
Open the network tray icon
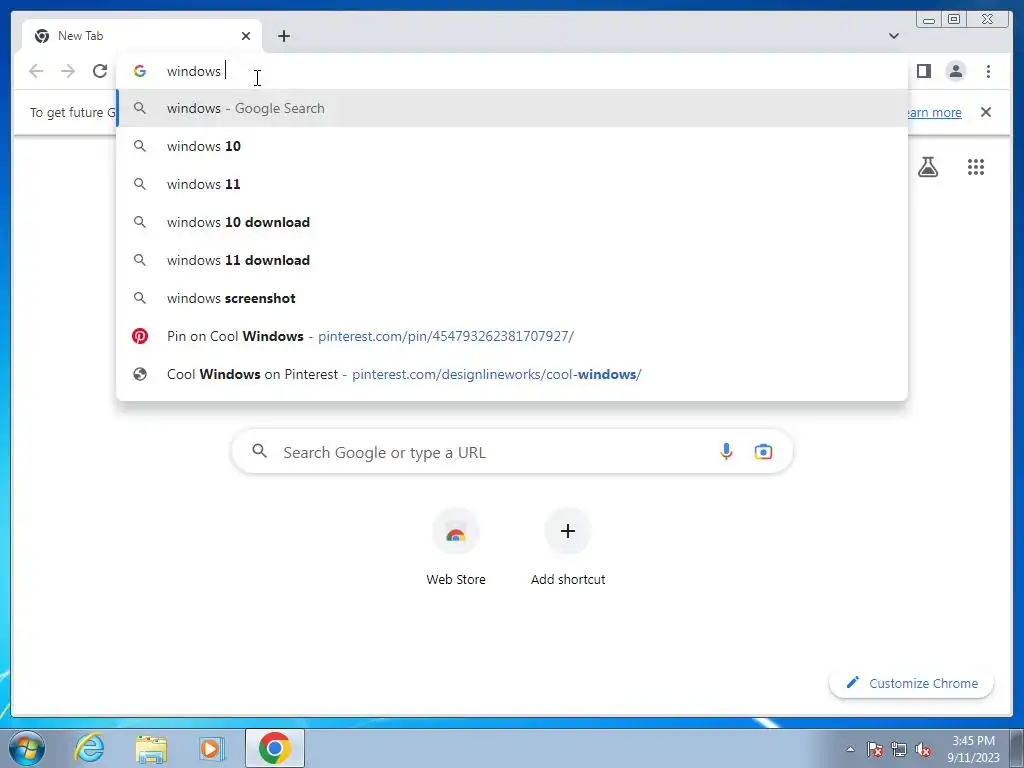[x=899, y=749]
